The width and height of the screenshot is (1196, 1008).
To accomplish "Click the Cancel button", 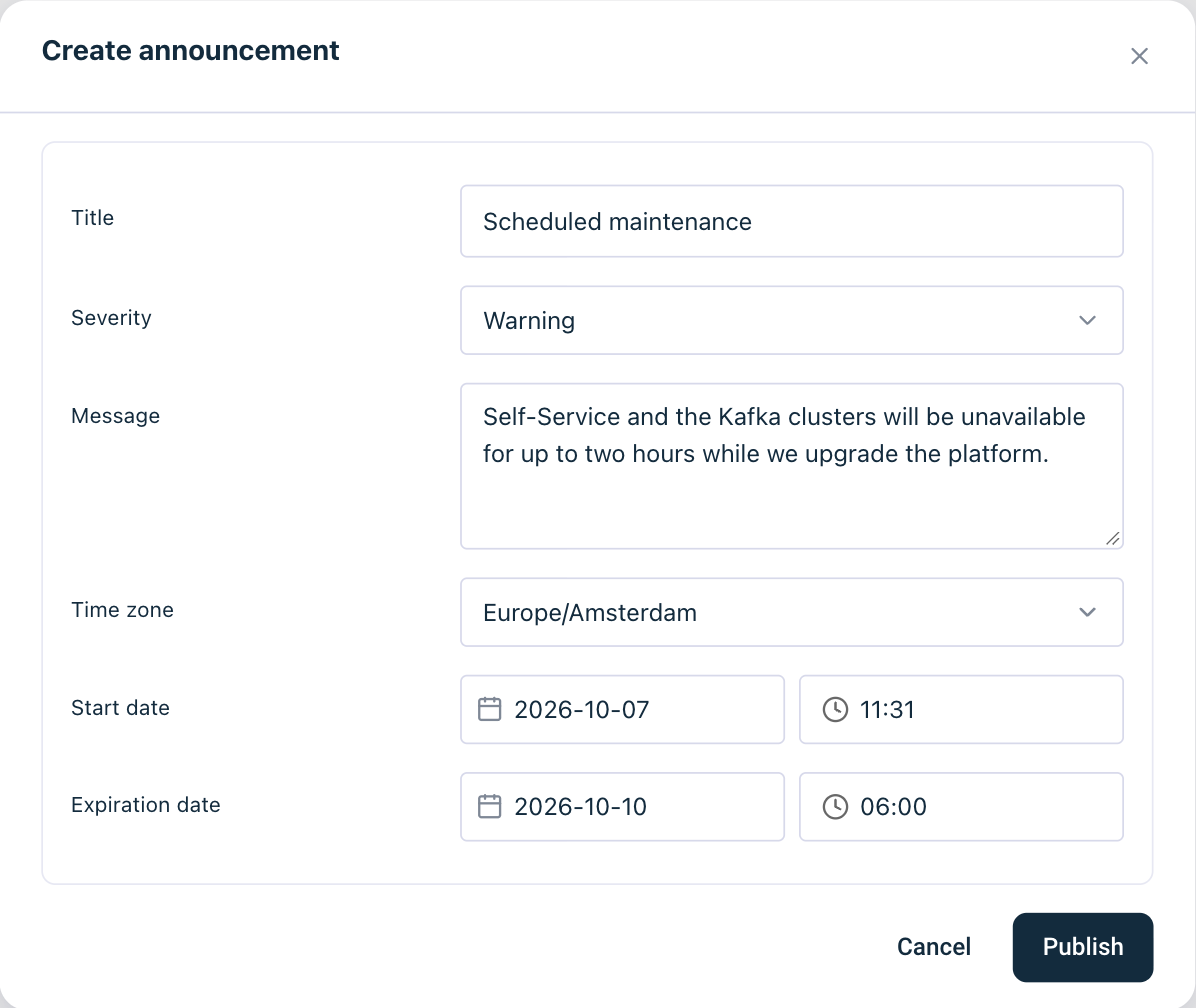I will (x=934, y=947).
